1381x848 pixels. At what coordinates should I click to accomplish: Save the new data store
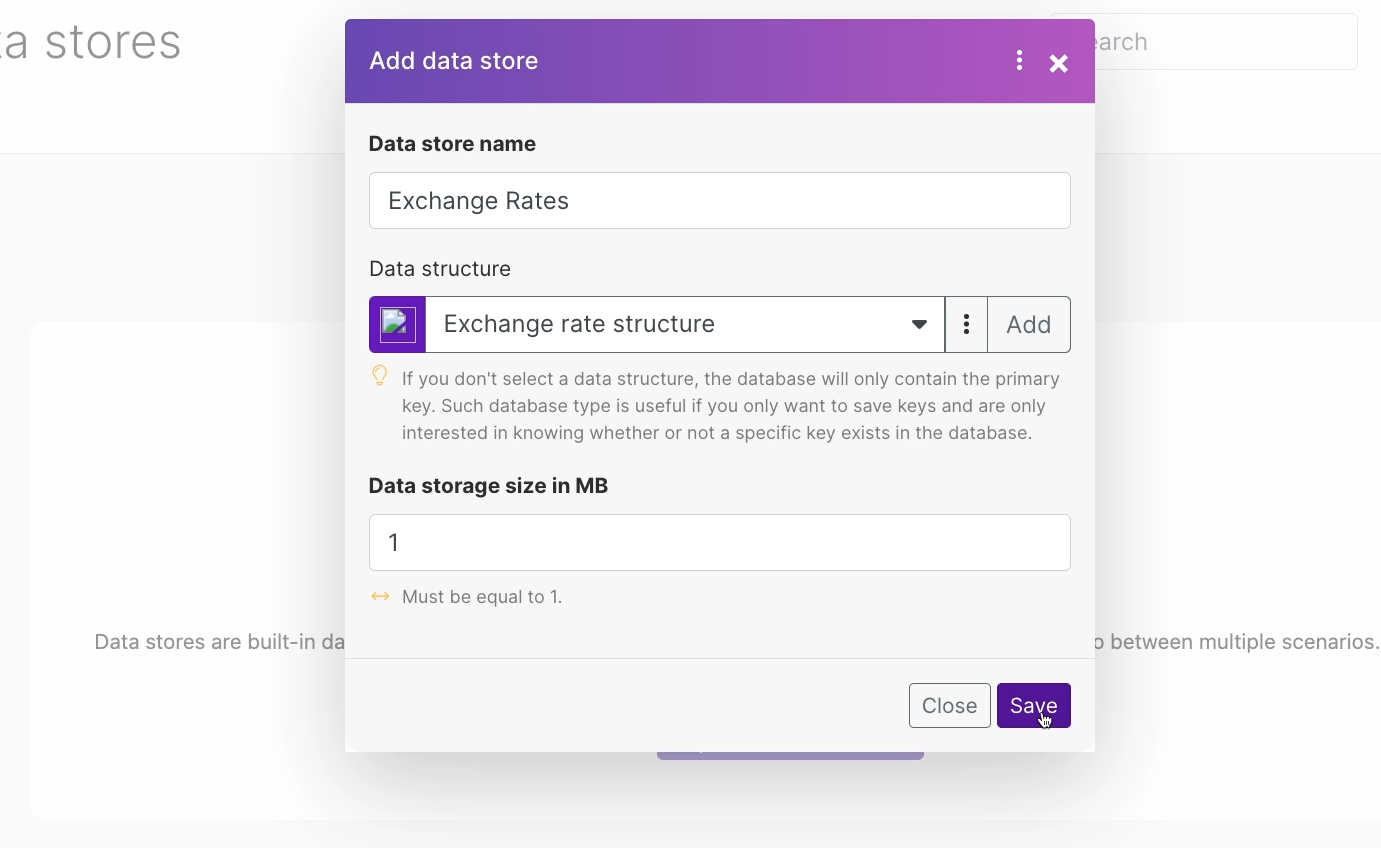click(x=1034, y=706)
